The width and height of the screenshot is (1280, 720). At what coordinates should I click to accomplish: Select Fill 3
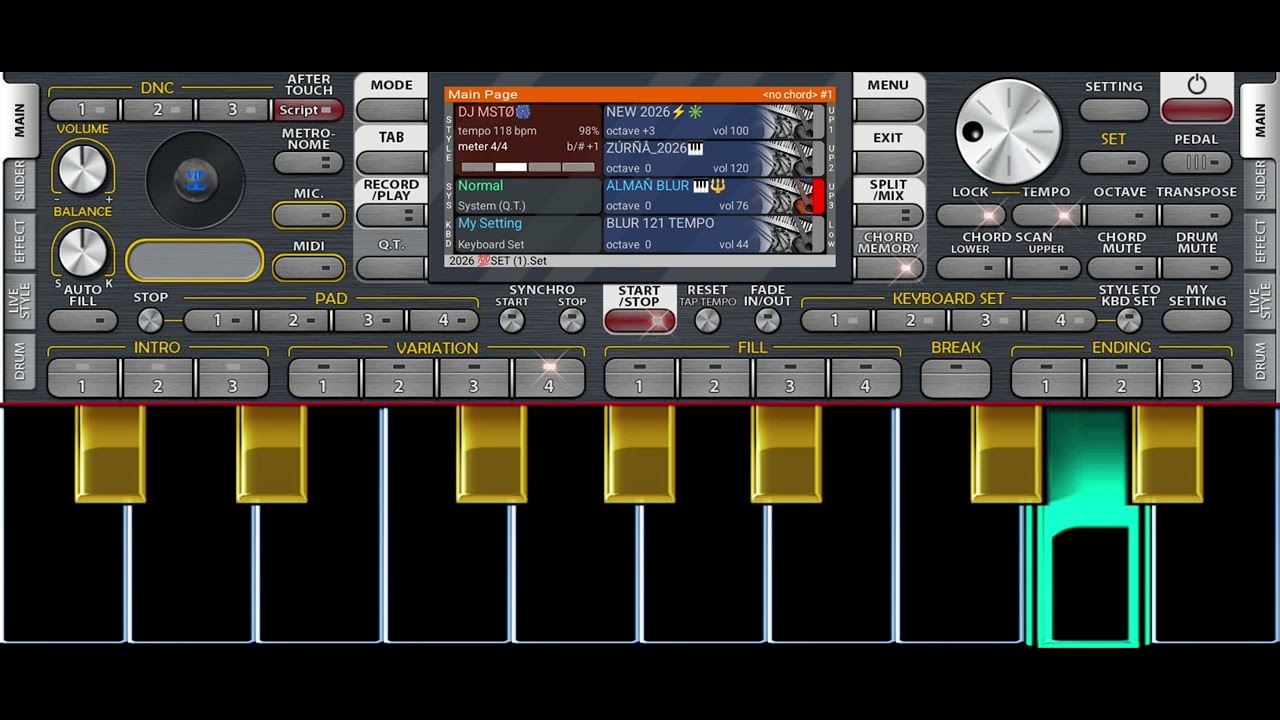(x=790, y=378)
